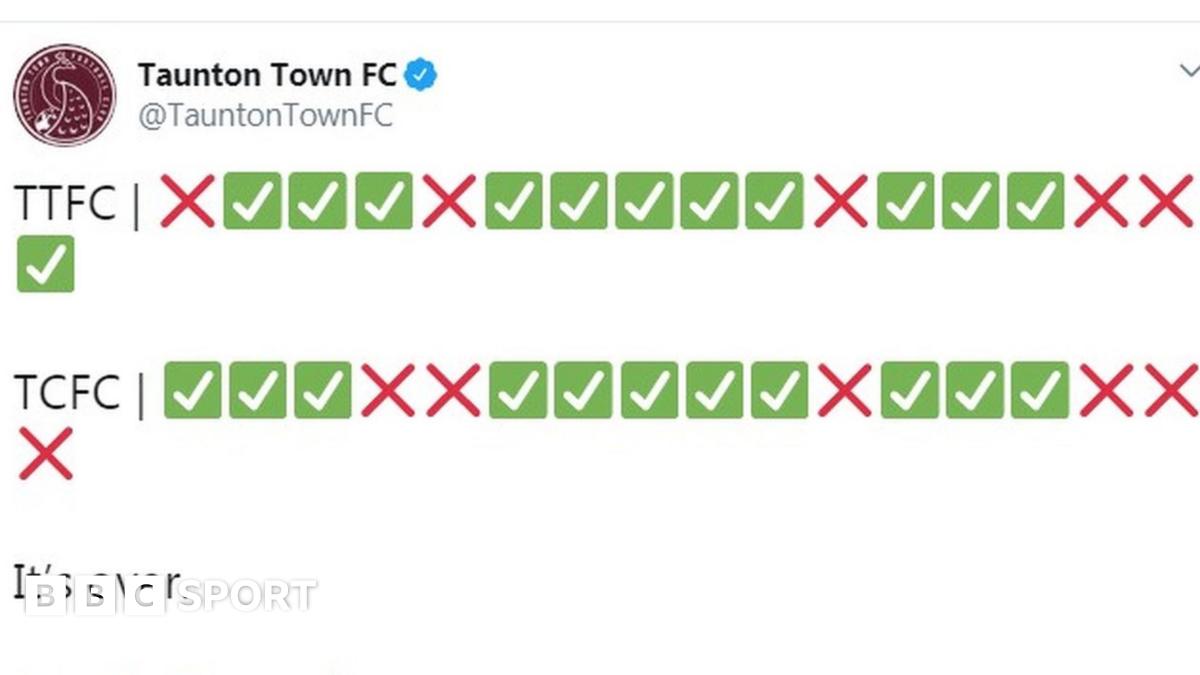This screenshot has height=675, width=1200.
Task: Click the first green checkmark after TCFC
Action: pos(192,390)
